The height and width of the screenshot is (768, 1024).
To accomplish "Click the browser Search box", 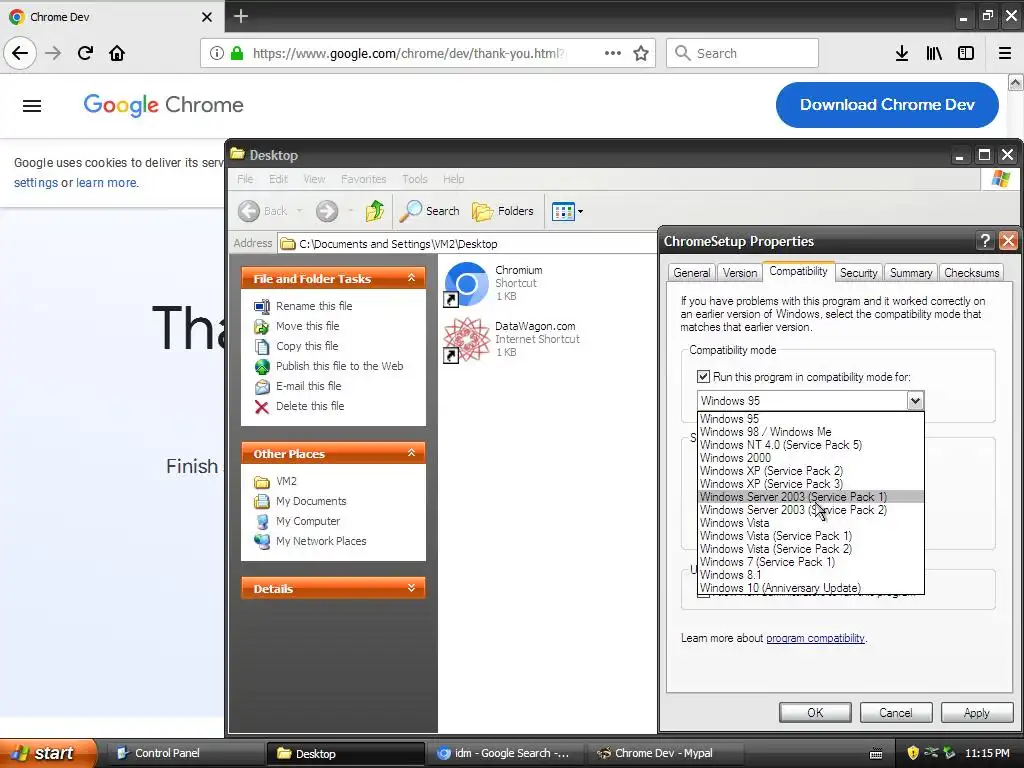I will click(x=742, y=53).
